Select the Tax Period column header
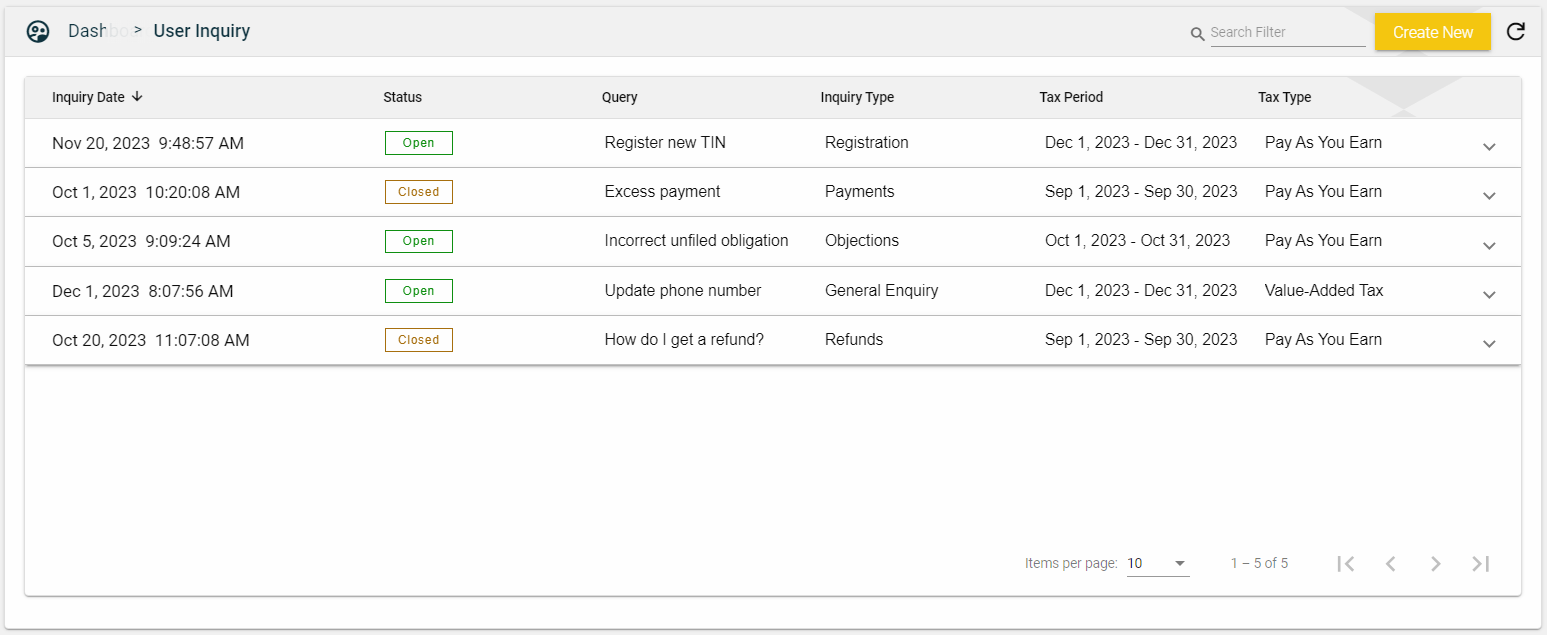 [x=1071, y=97]
